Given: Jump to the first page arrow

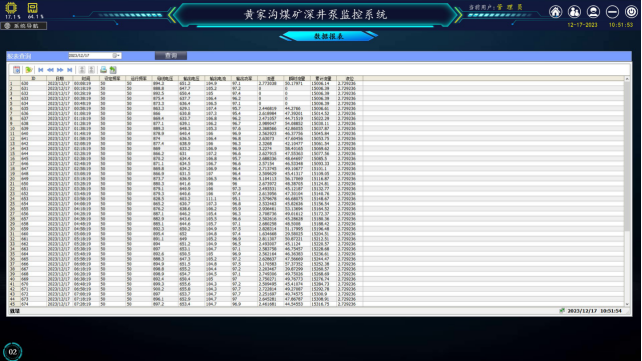Looking at the screenshot, I should 41,70.
